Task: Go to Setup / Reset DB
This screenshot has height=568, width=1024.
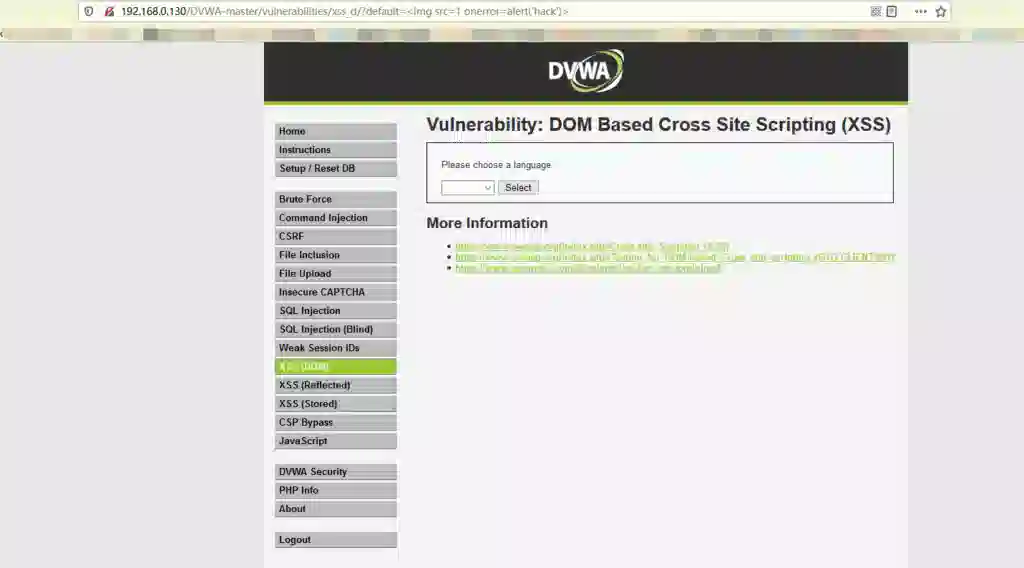Action: pyautogui.click(x=336, y=168)
